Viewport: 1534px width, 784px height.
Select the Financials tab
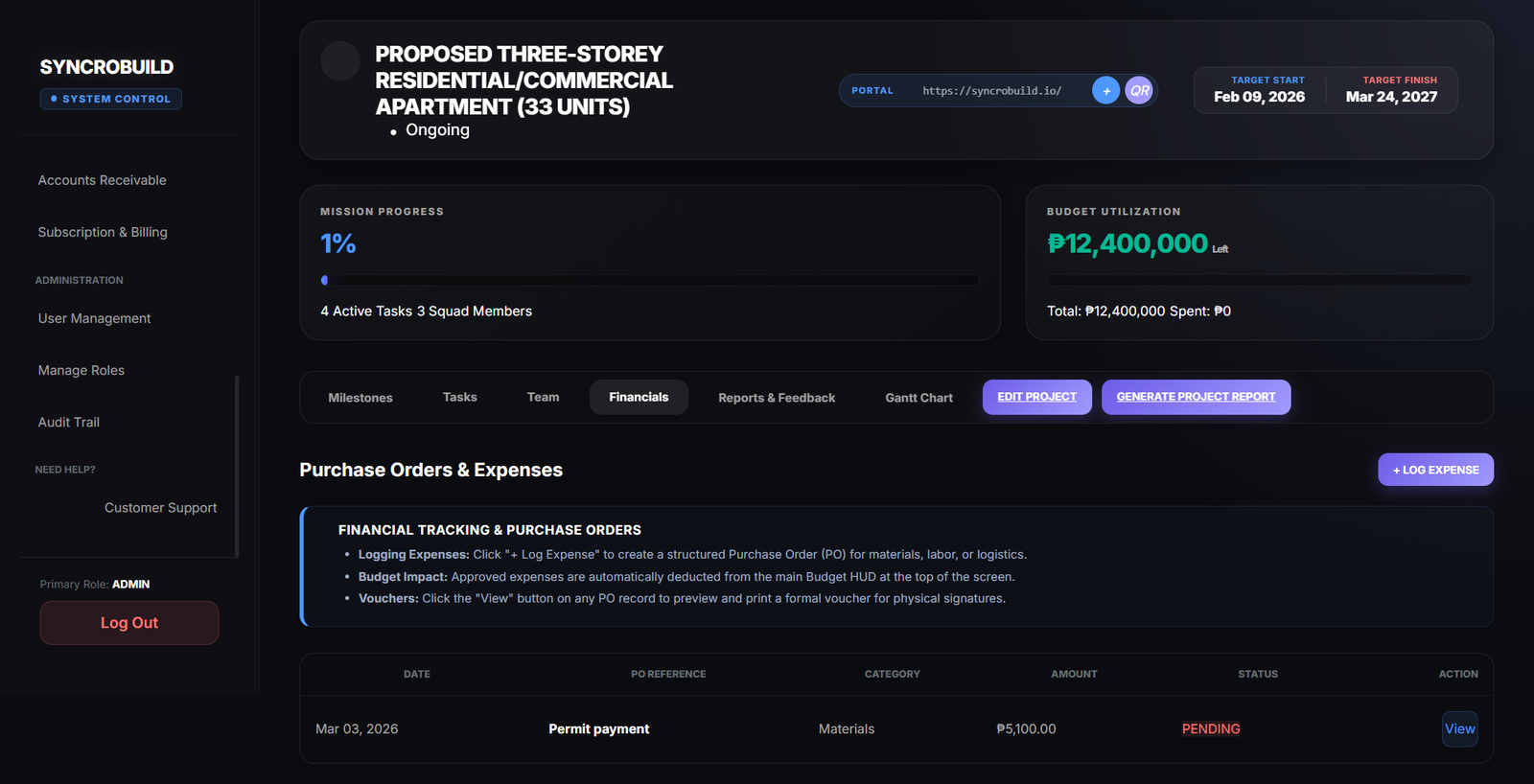(x=639, y=397)
